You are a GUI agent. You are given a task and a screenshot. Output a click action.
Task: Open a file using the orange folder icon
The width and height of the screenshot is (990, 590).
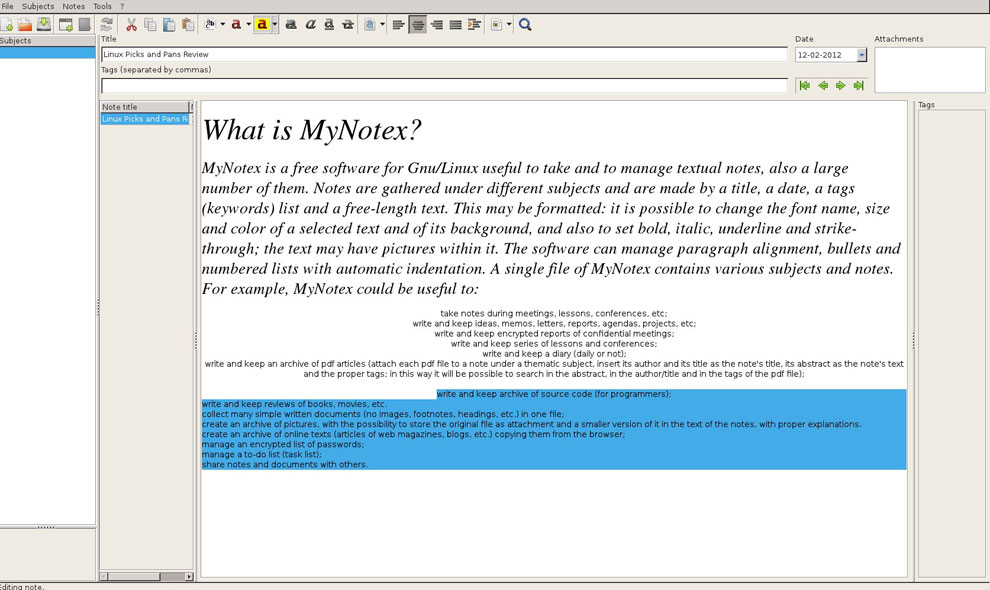pyautogui.click(x=25, y=25)
